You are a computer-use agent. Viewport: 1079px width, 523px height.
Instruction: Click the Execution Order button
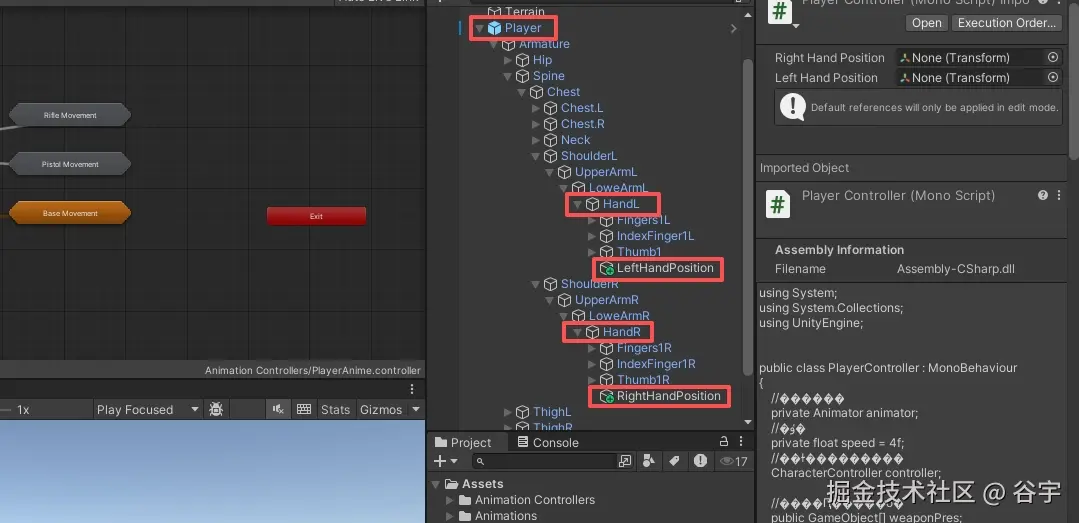click(1007, 23)
